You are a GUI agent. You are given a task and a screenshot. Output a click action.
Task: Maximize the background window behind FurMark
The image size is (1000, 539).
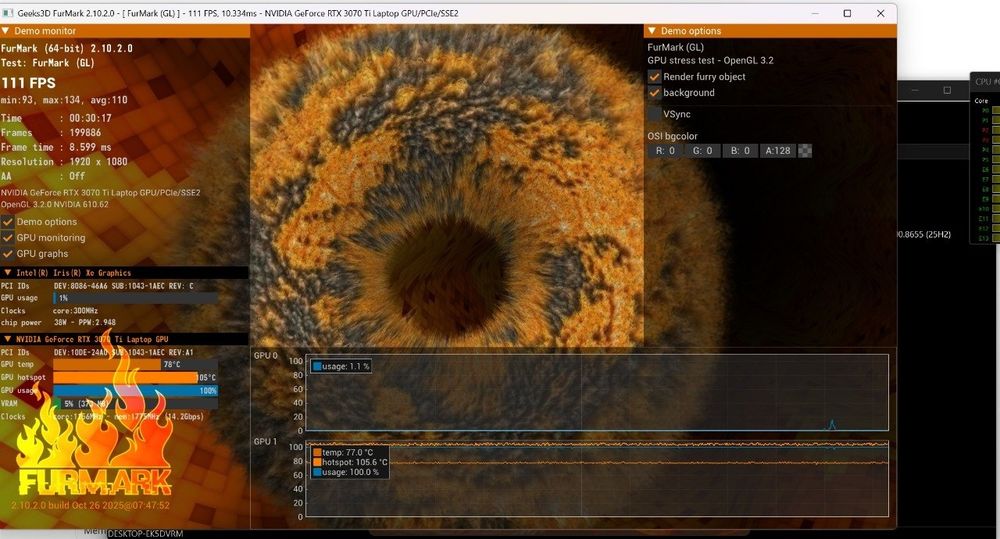[x=947, y=91]
